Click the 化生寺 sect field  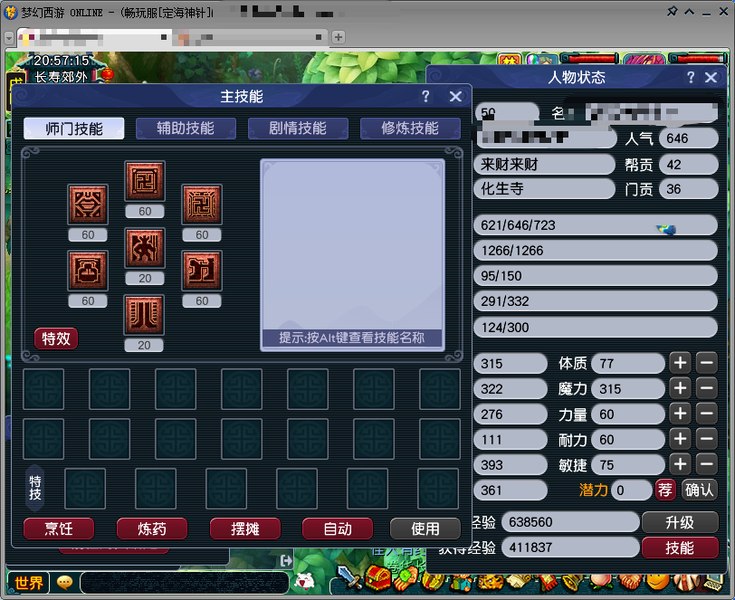point(544,188)
